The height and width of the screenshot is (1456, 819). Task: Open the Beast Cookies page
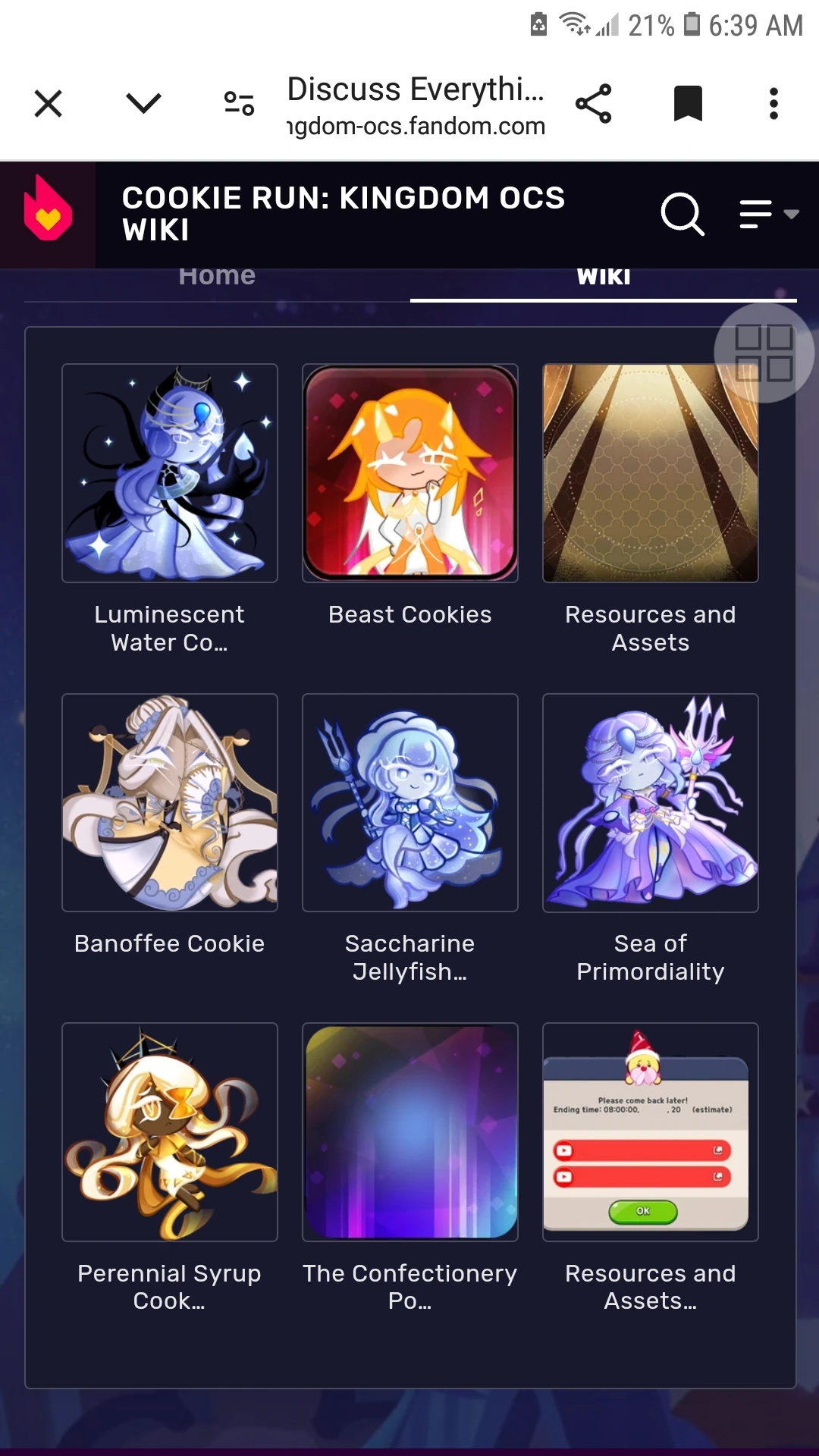coord(410,614)
